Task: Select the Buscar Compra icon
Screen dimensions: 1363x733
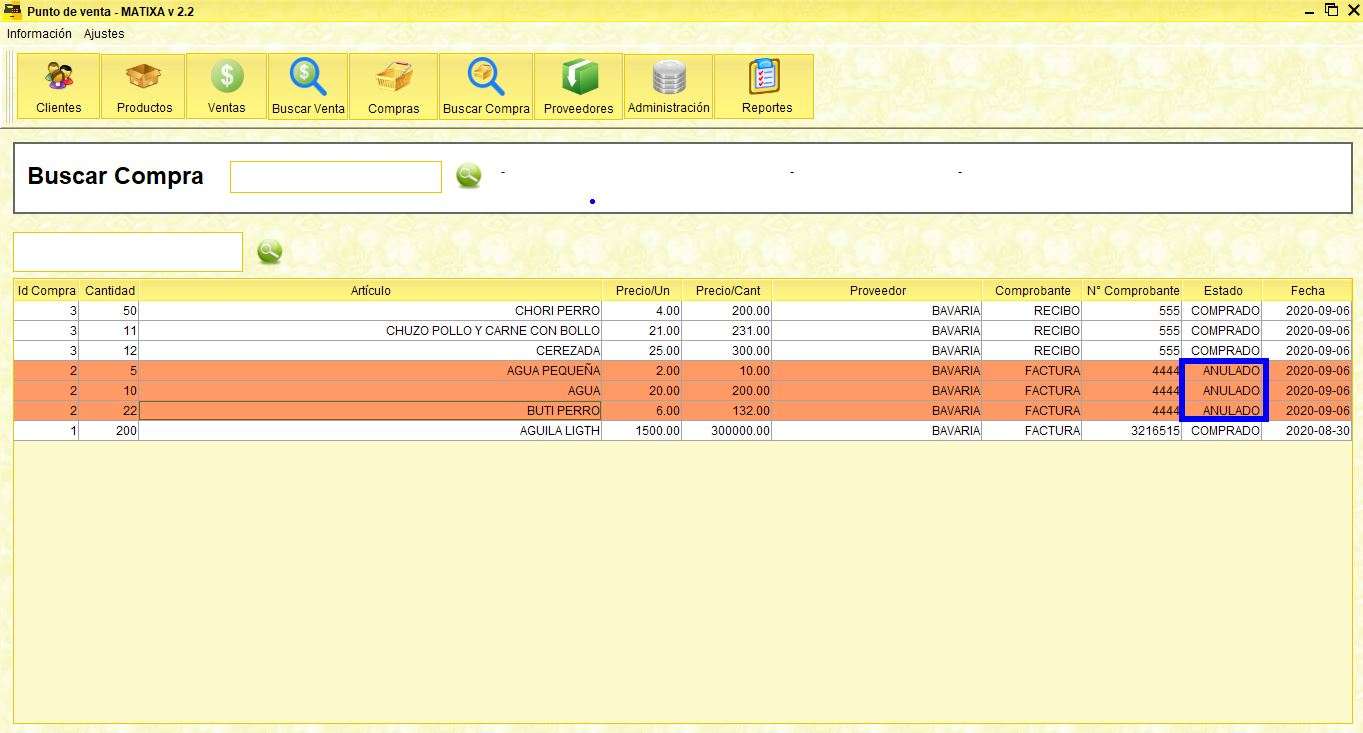Action: click(x=485, y=85)
